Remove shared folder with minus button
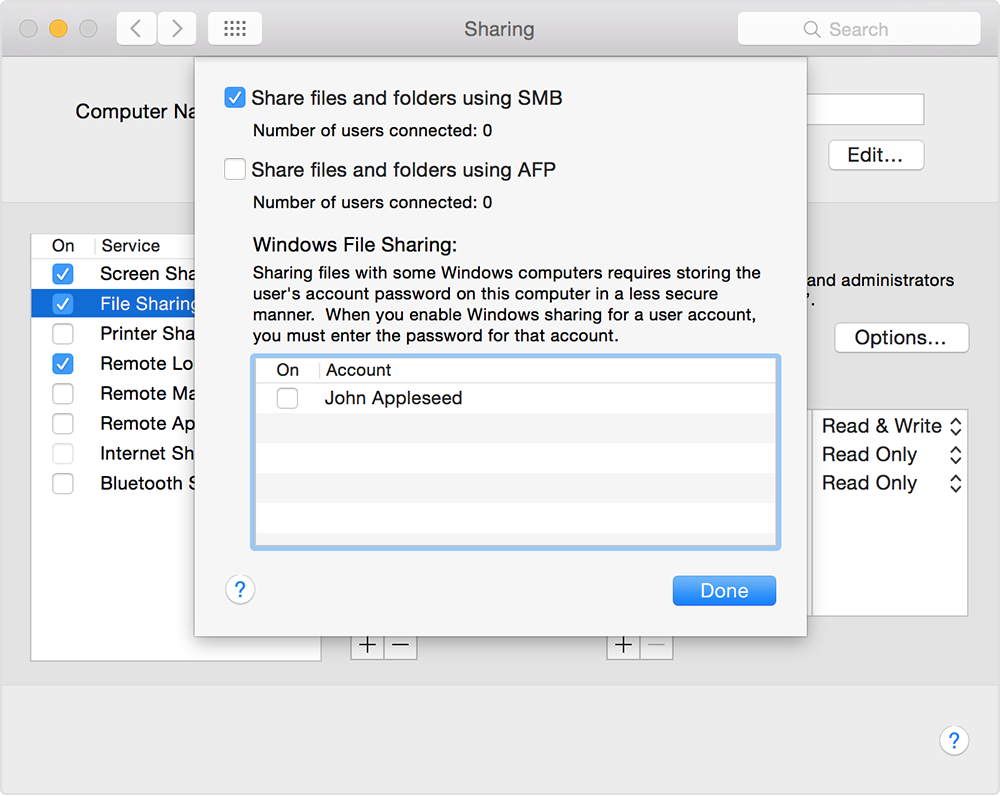 [x=401, y=645]
